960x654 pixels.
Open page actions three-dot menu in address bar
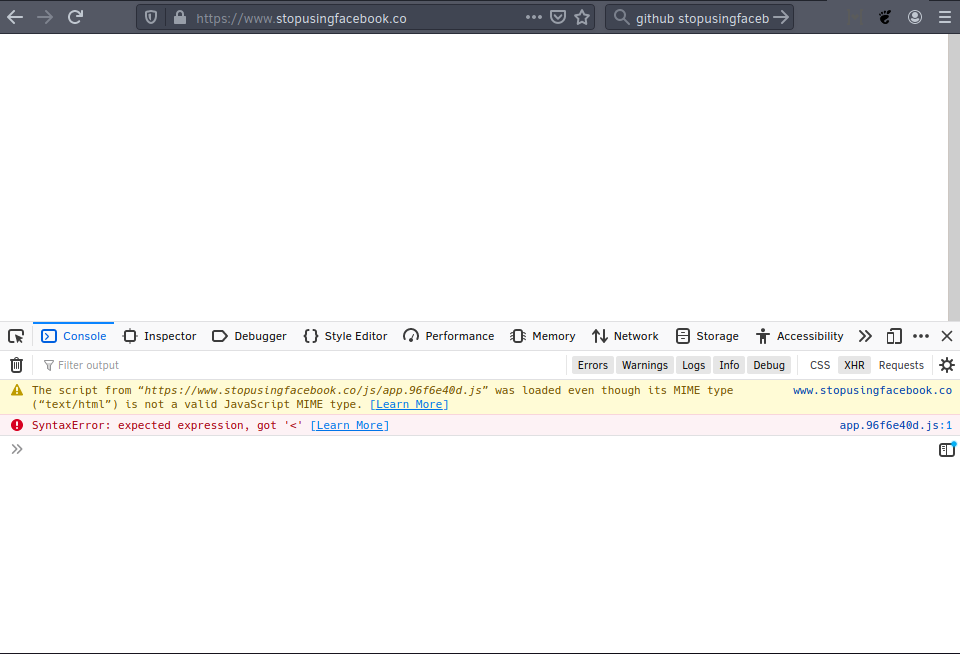tap(534, 17)
